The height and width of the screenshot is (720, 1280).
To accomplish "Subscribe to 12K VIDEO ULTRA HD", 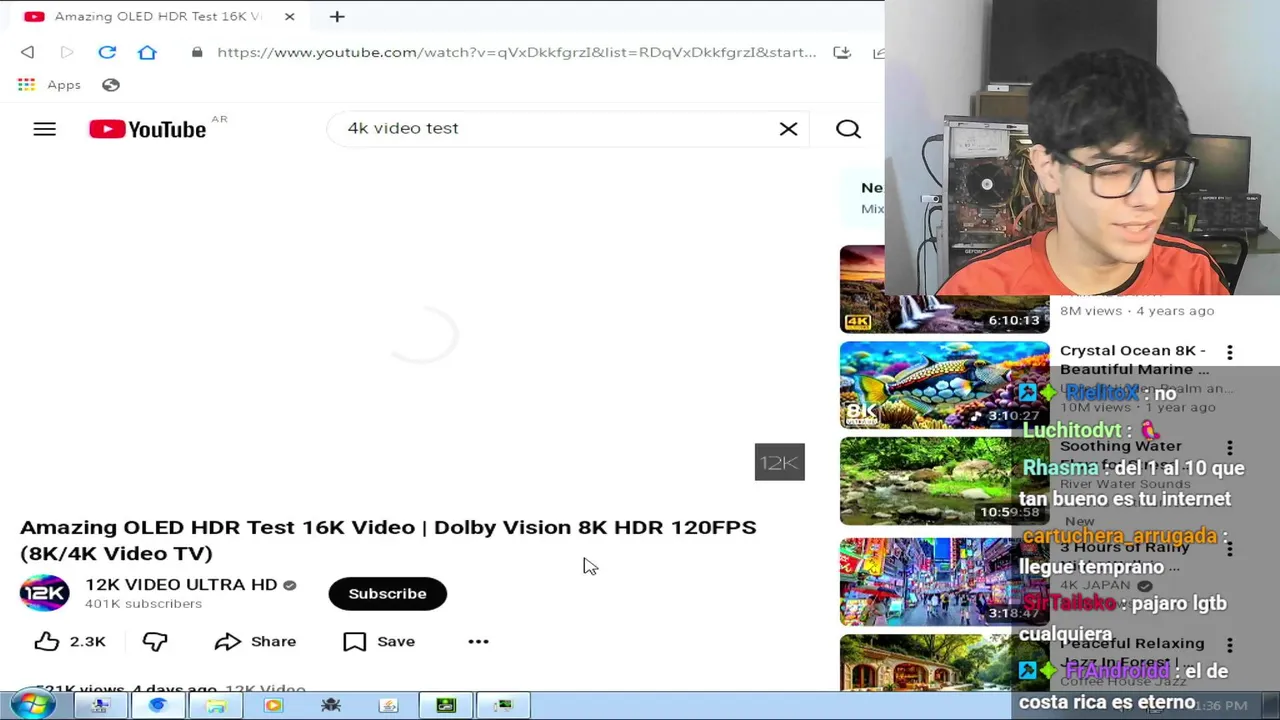I will [x=387, y=593].
